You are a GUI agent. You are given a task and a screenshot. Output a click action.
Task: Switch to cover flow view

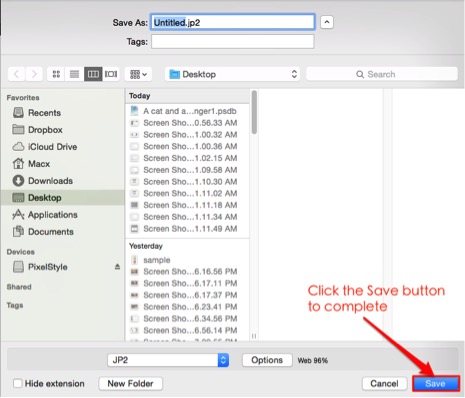[x=111, y=74]
